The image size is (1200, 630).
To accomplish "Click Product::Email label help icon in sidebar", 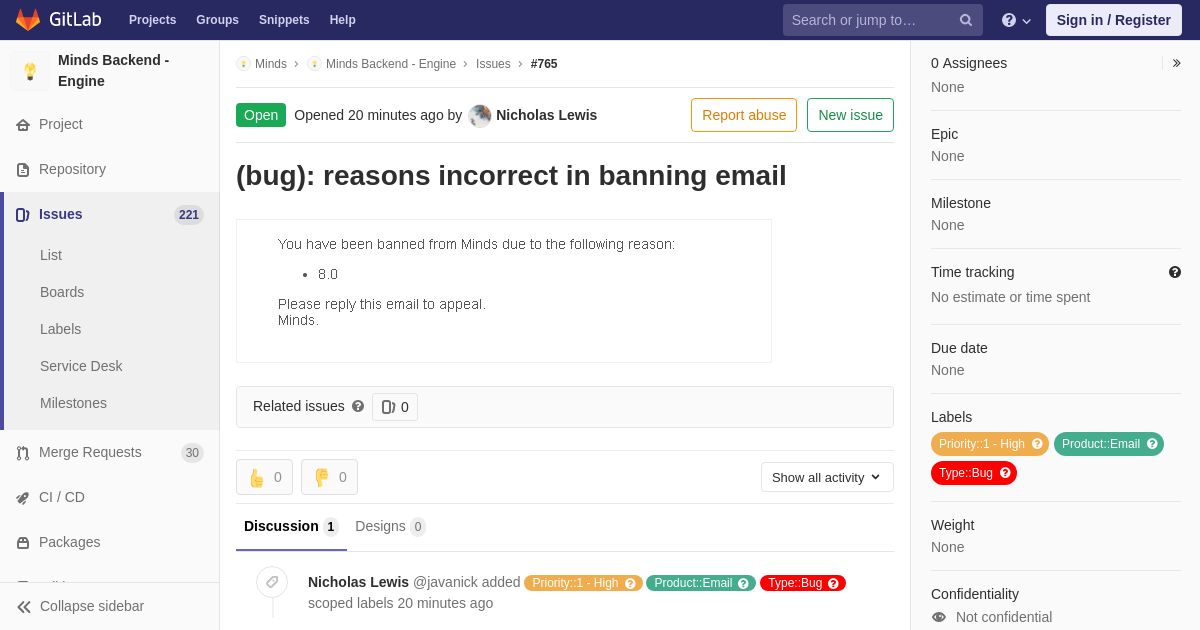I will (x=1152, y=444).
